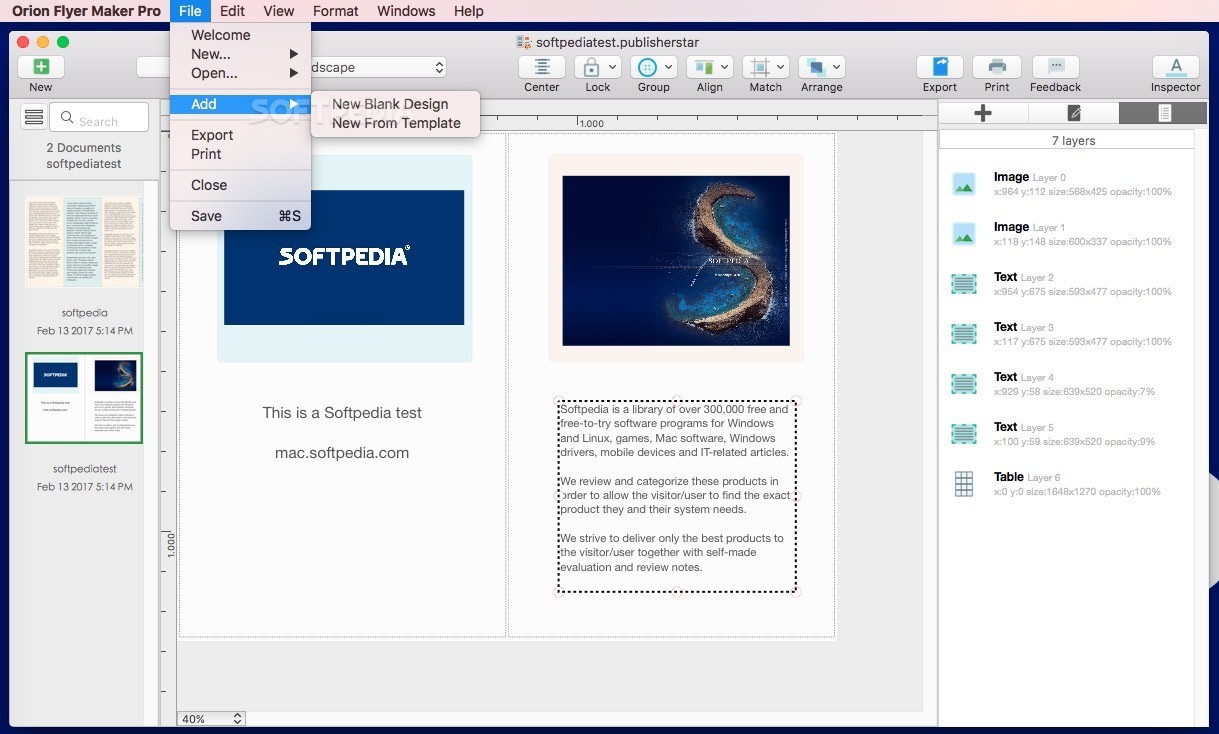The width and height of the screenshot is (1219, 734).
Task: Select the Image Layer 0 icon
Action: (964, 183)
